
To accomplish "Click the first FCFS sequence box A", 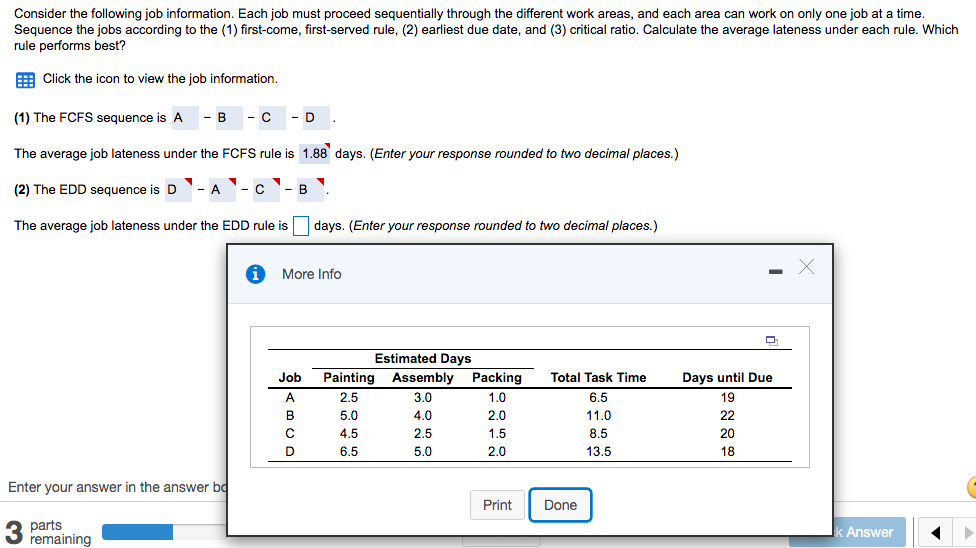I will coord(185,118).
